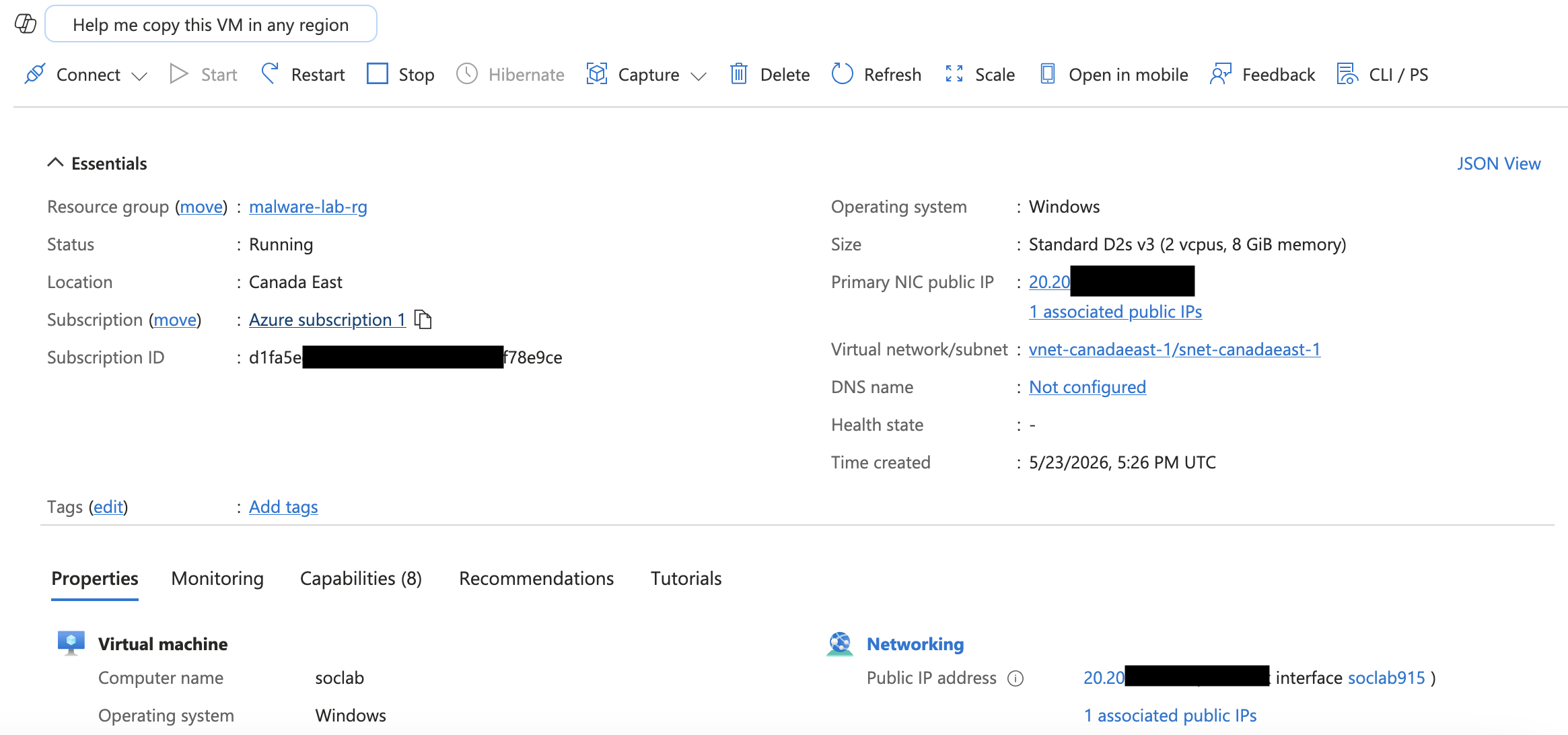Click the DNS name Not configured link
This screenshot has width=1568, height=735.
click(x=1088, y=387)
